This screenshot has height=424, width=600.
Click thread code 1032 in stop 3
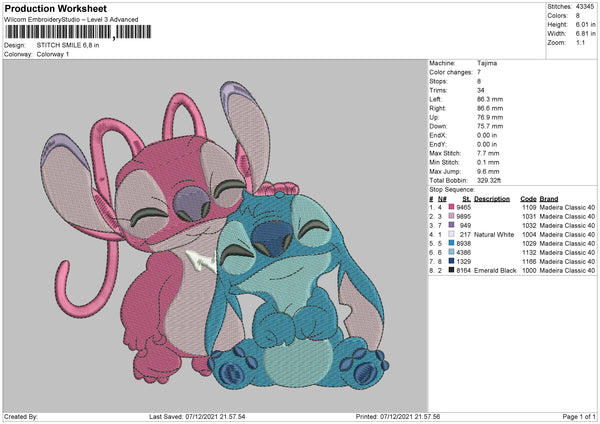[529, 225]
